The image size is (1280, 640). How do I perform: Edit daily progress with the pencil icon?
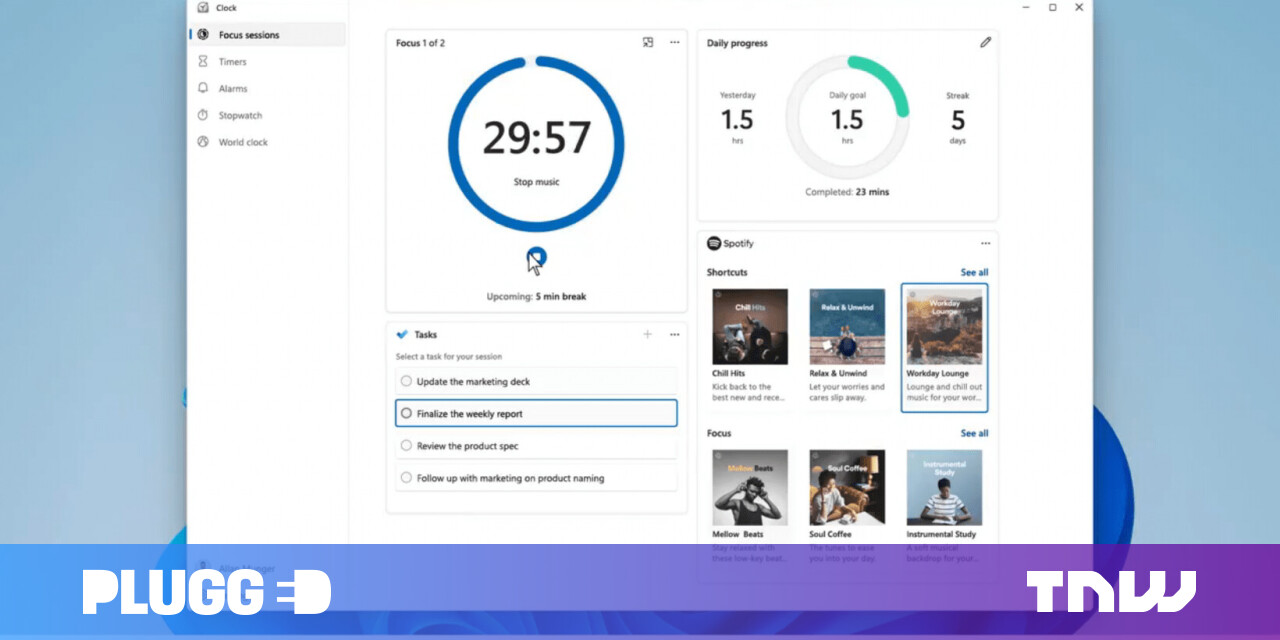985,43
